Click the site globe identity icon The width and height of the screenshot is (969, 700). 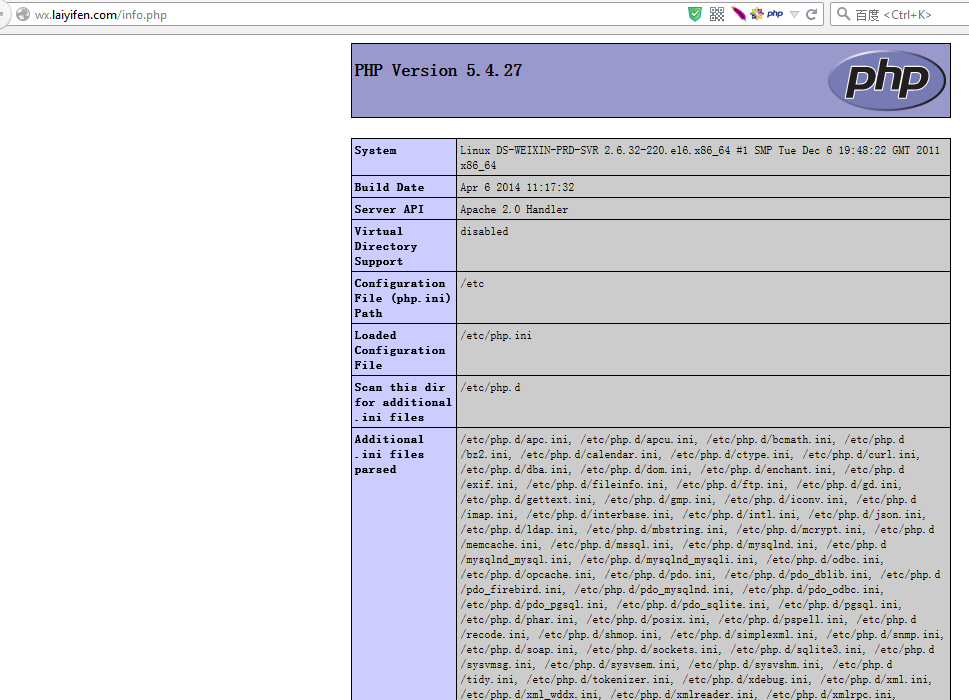[x=23, y=14]
